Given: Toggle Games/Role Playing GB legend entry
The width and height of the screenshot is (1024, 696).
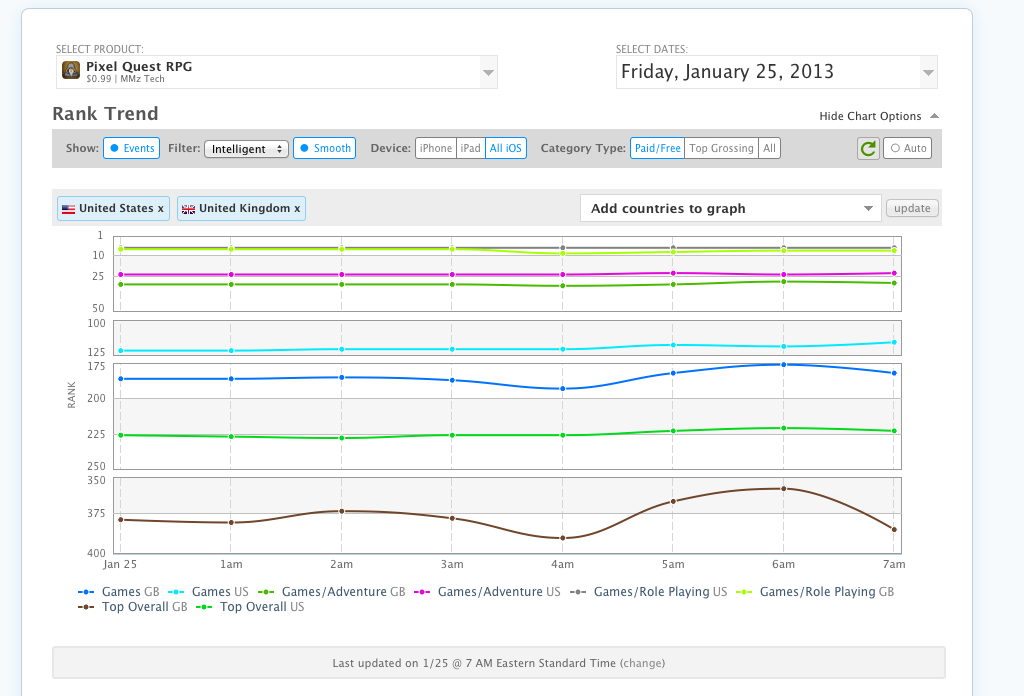Looking at the screenshot, I should (x=815, y=592).
